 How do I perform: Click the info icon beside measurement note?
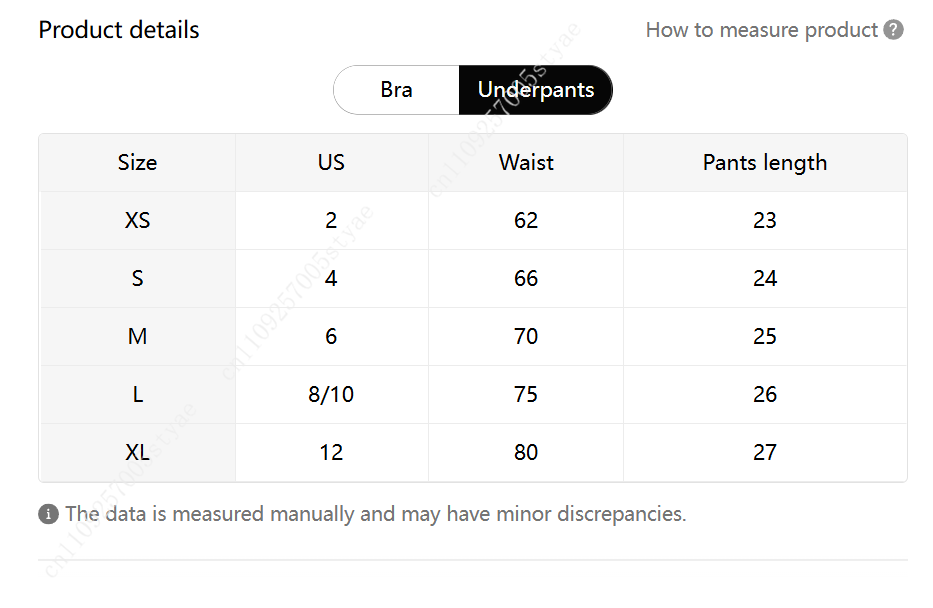[48, 514]
